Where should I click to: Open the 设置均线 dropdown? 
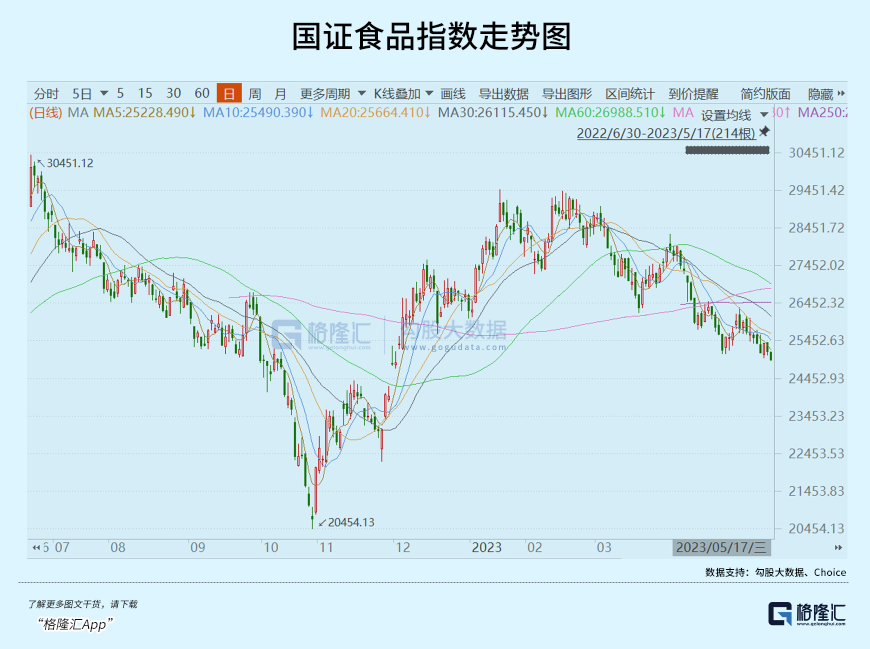[733, 115]
